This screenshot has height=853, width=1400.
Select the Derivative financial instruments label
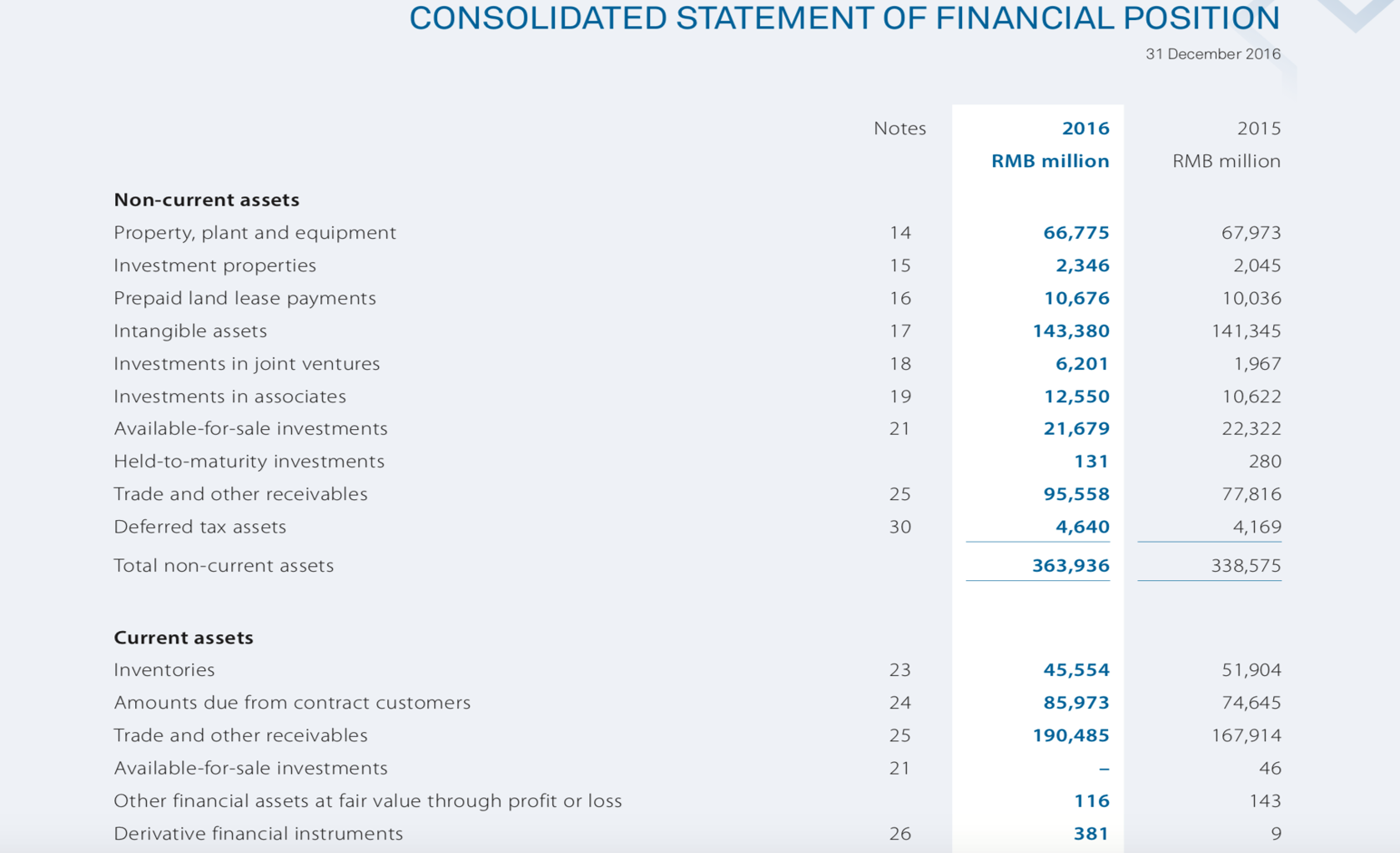click(258, 834)
